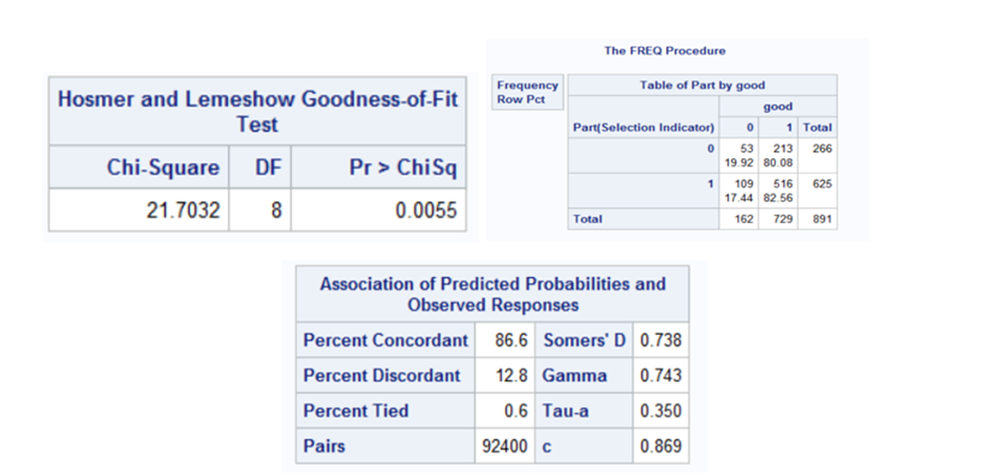This screenshot has height=475, width=999.
Task: Click the Gamma statistic label
Action: (575, 376)
